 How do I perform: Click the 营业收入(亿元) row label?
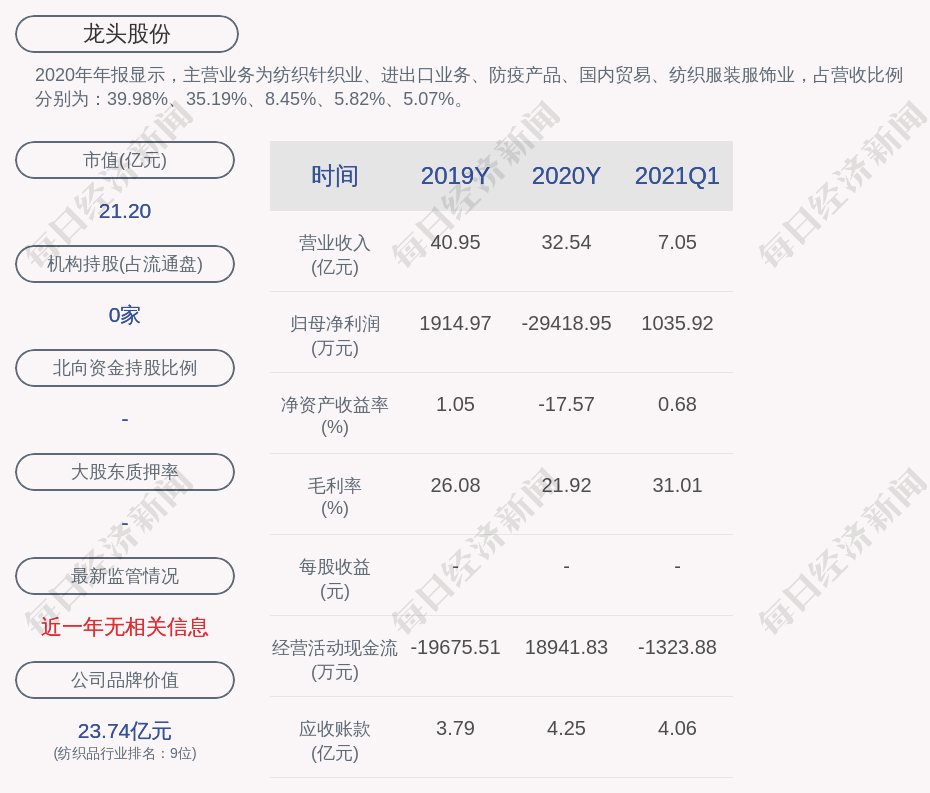click(x=334, y=254)
